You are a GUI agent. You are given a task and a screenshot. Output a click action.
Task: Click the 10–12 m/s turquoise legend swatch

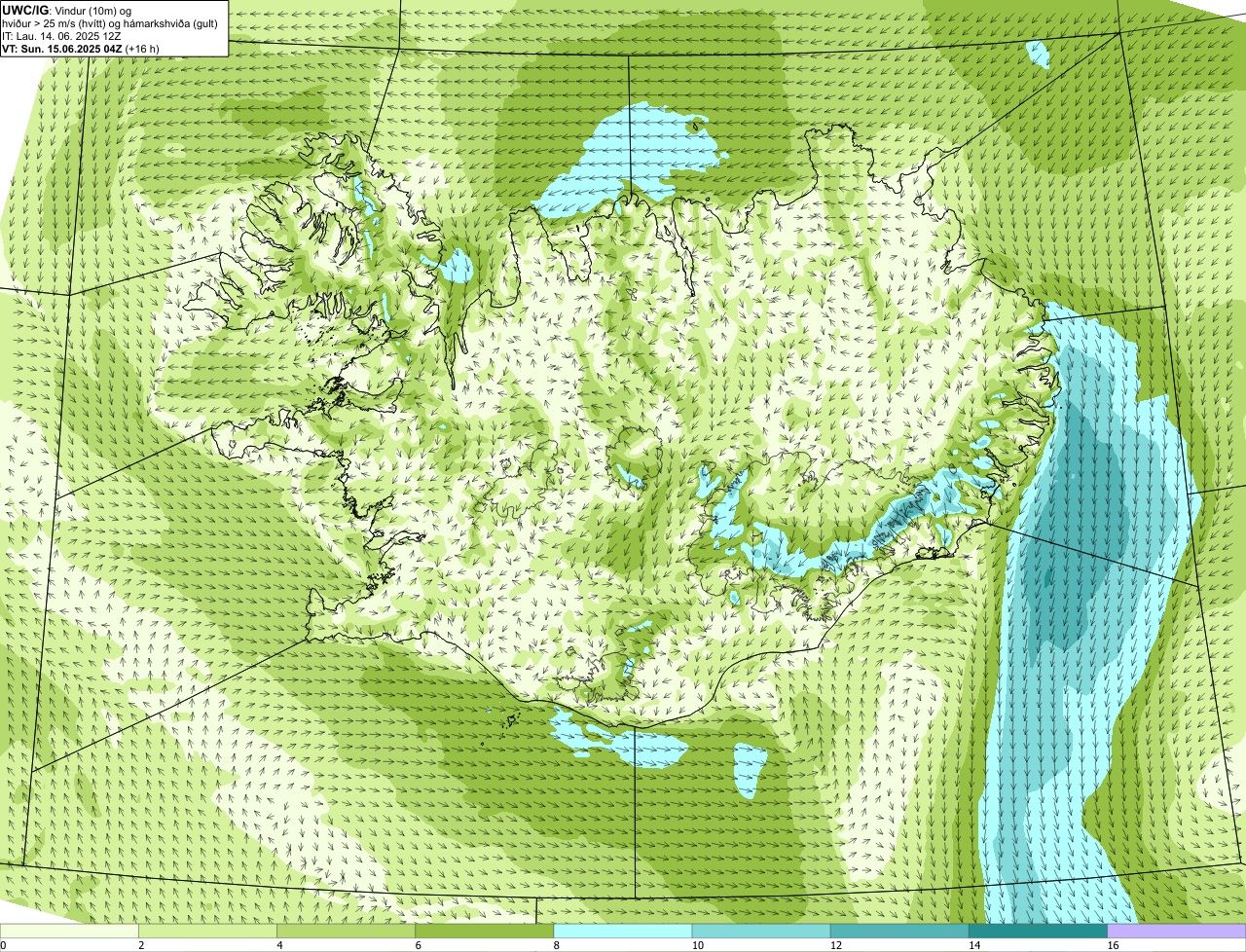click(761, 932)
